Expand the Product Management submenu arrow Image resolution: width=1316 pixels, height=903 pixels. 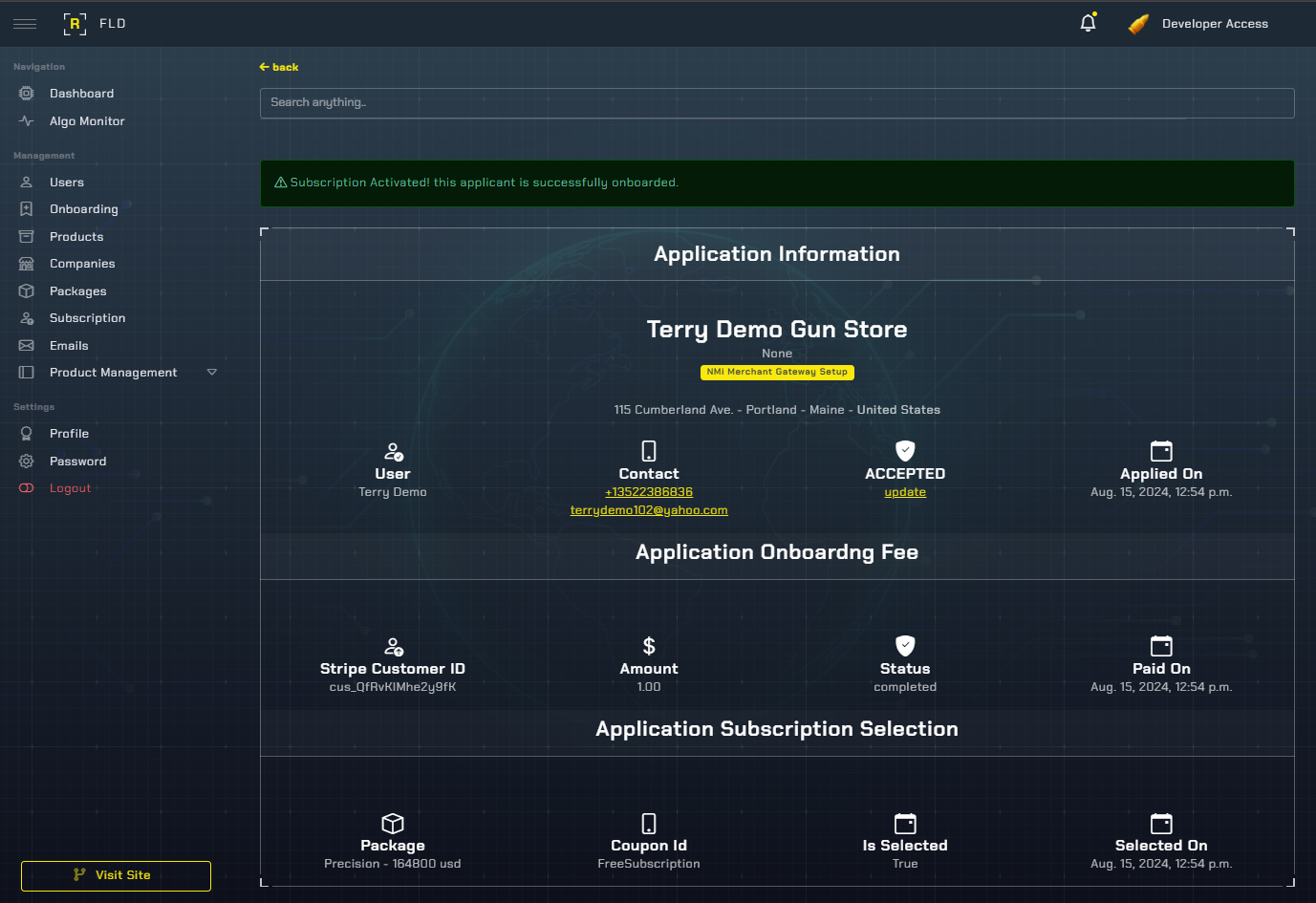coord(212,373)
